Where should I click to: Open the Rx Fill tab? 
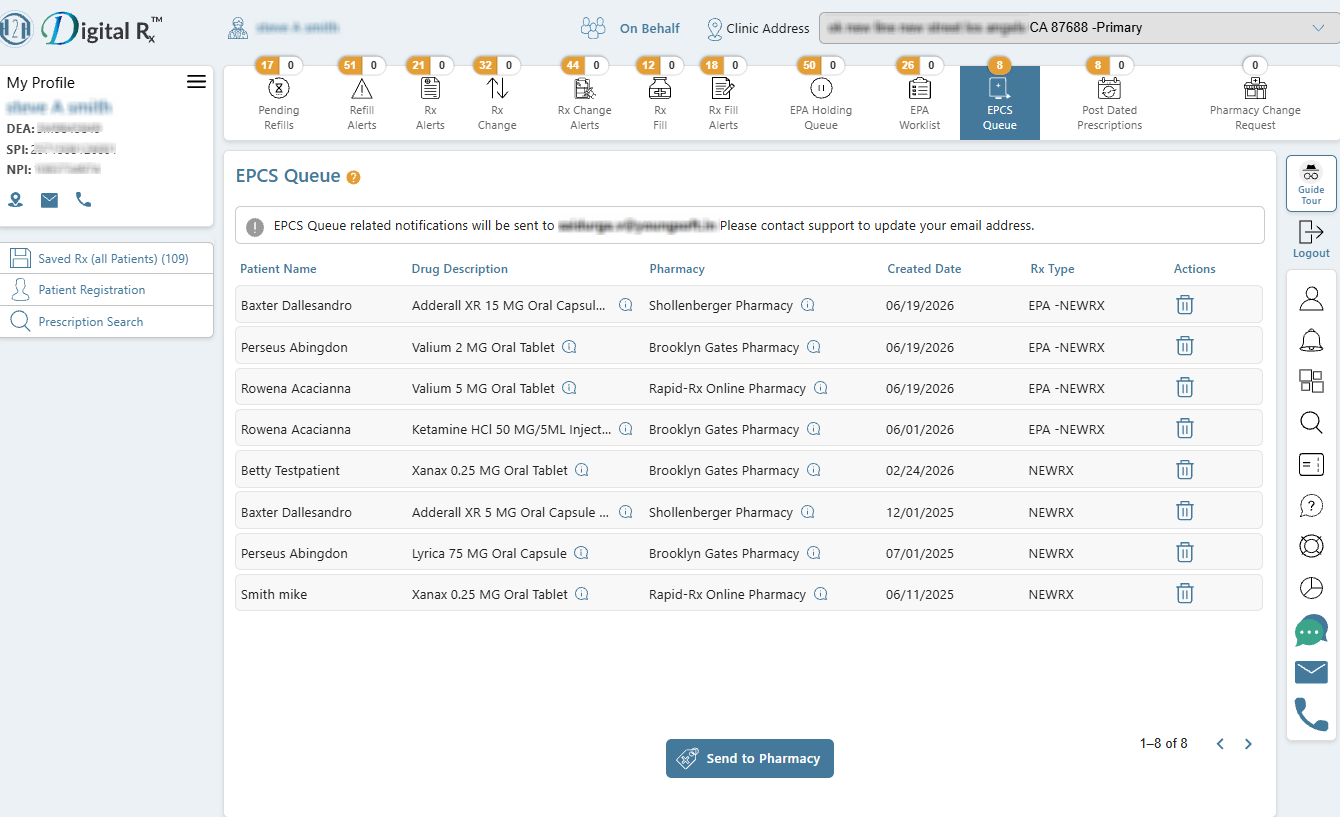click(x=660, y=103)
